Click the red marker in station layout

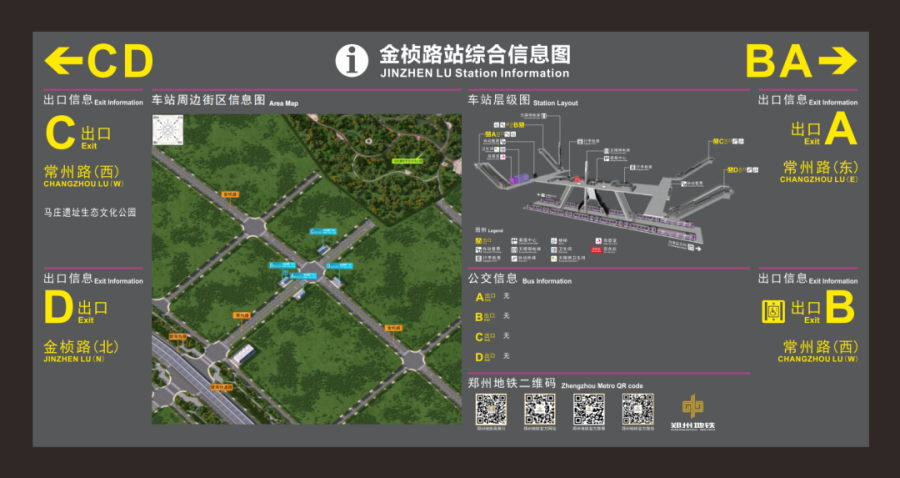point(577,180)
